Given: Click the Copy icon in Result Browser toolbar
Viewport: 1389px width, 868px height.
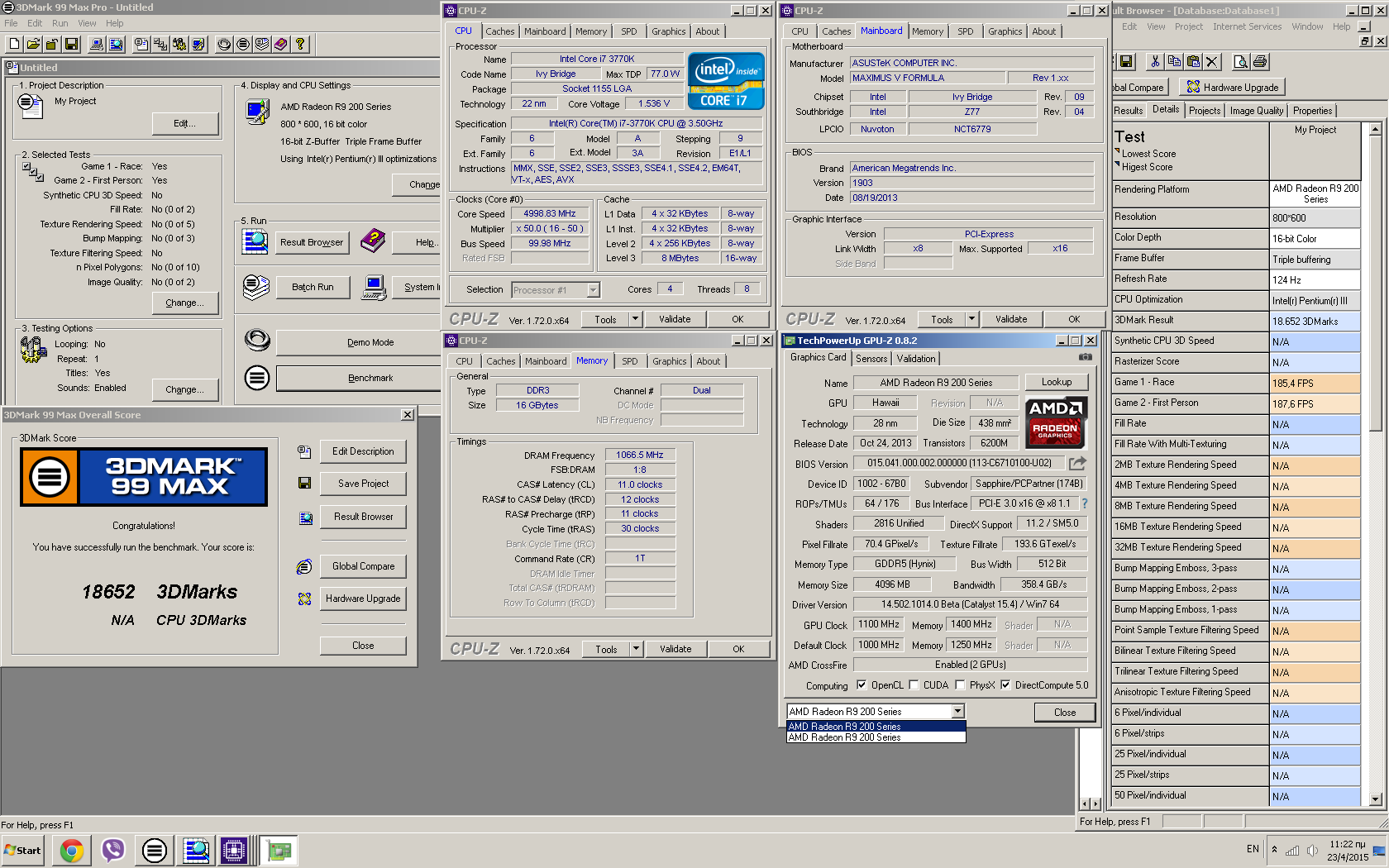Looking at the screenshot, I should pos(1174,61).
